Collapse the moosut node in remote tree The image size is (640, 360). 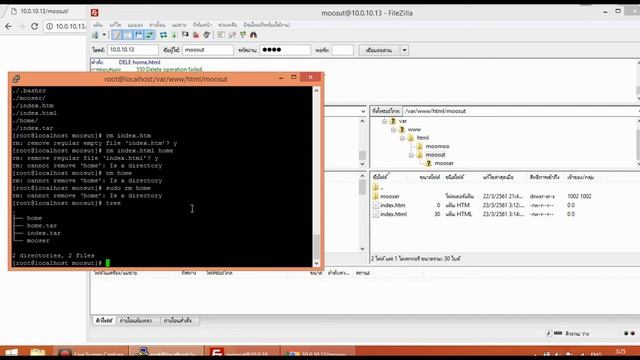(x=411, y=155)
